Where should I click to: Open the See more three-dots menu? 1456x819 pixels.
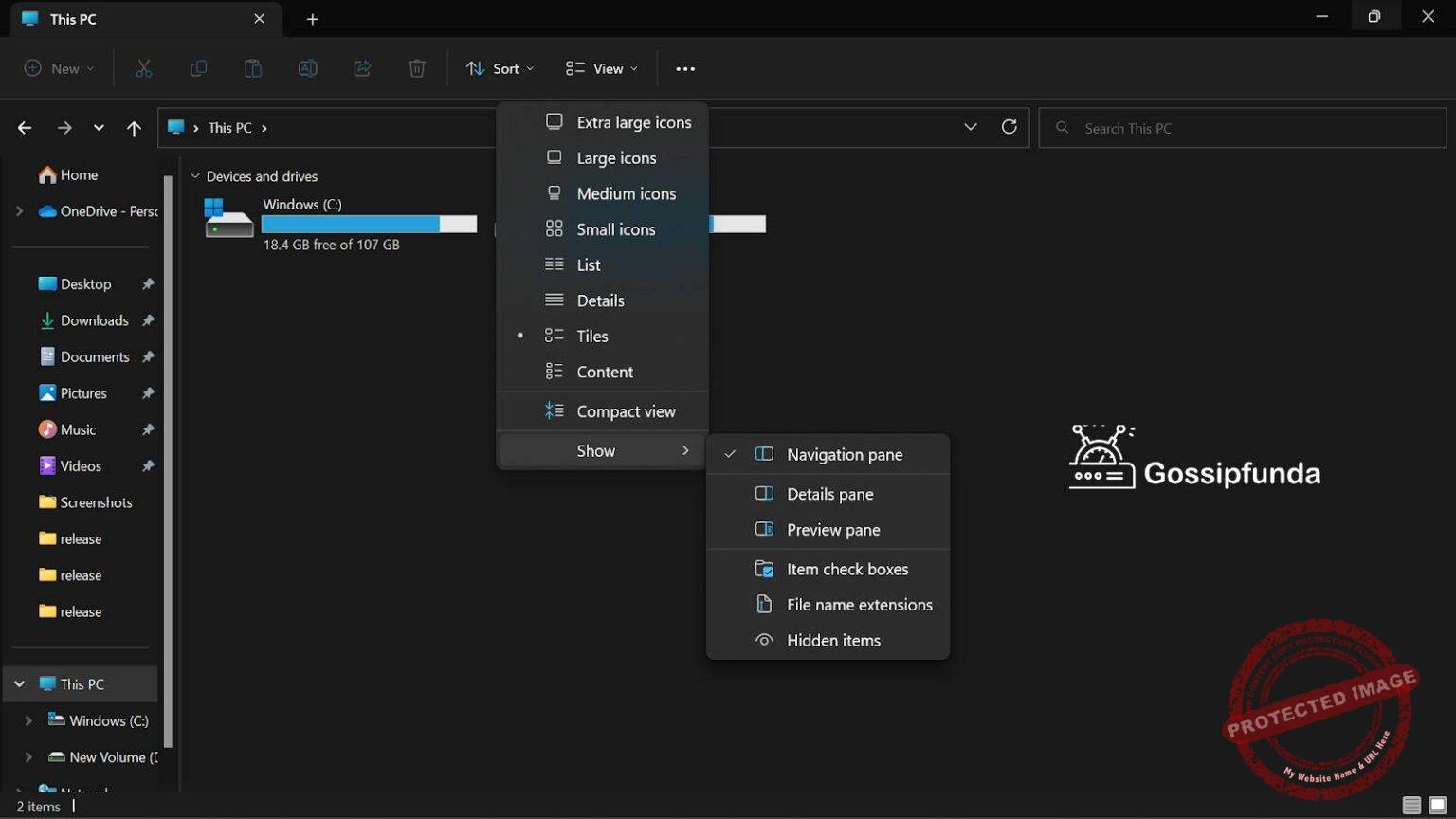(685, 68)
